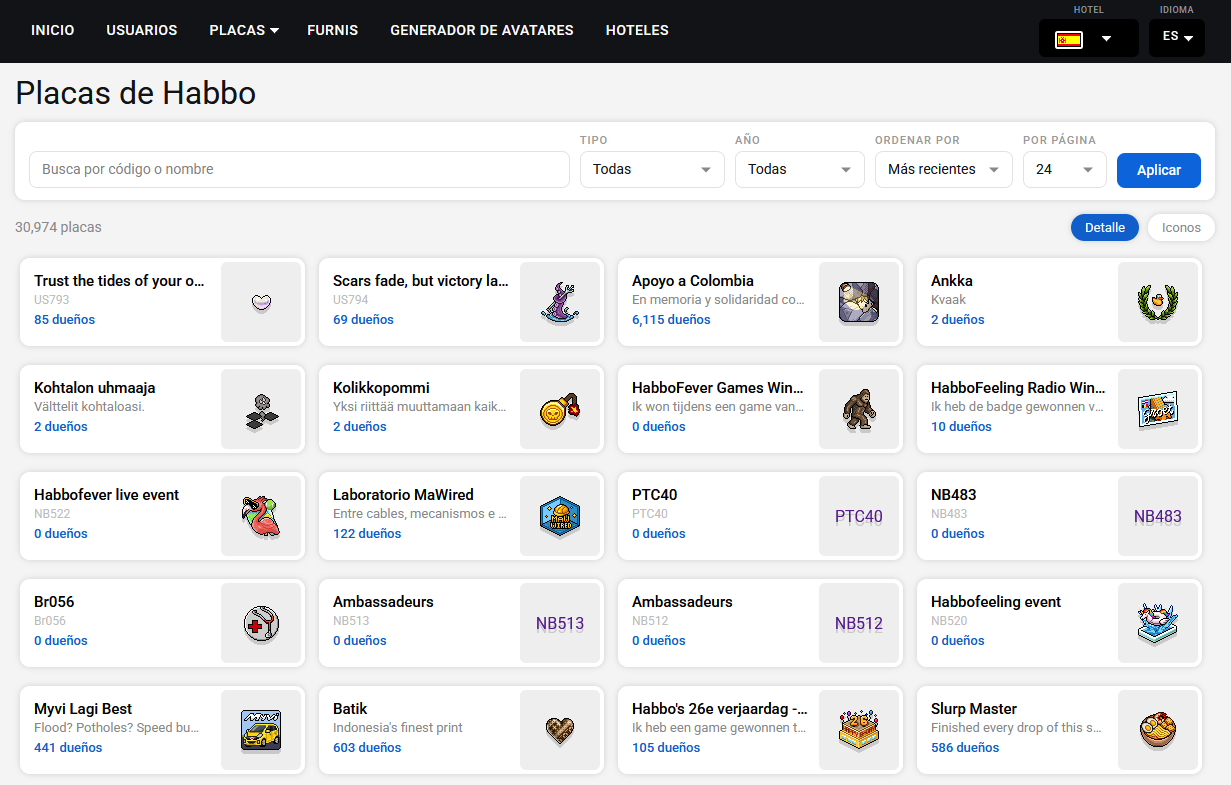1231x785 pixels.
Task: Open the purple wizard badge icon US794
Action: click(x=560, y=302)
